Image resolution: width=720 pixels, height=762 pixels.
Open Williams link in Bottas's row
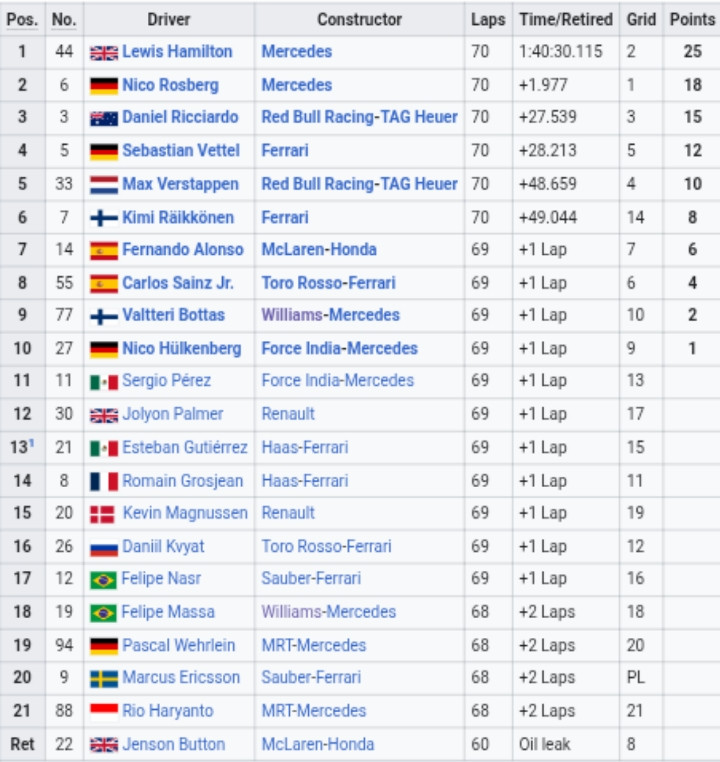click(292, 315)
